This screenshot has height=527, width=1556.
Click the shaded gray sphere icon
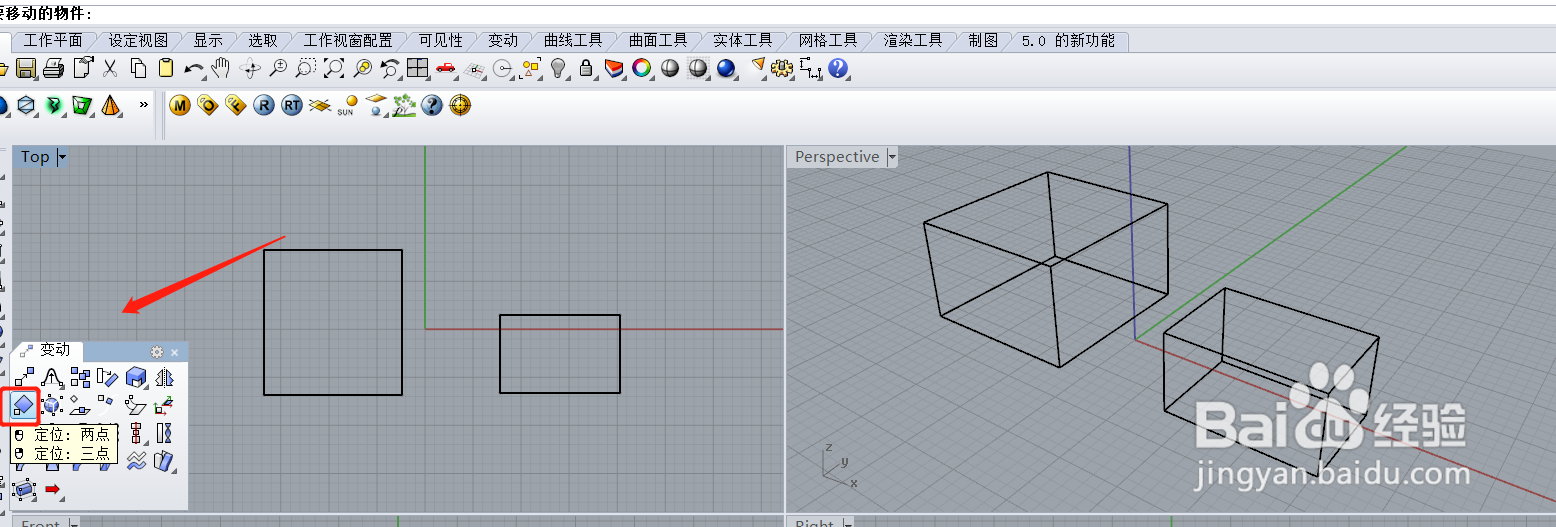[x=670, y=68]
